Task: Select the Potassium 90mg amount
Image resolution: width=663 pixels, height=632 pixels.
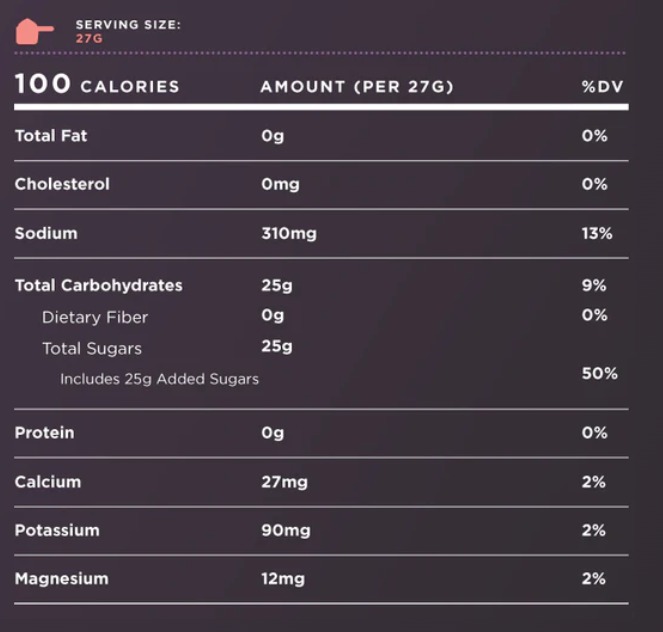Action: 286,530
